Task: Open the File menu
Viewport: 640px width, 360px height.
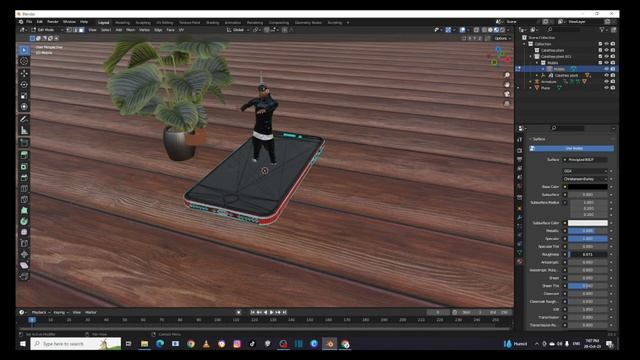Action: [29, 22]
